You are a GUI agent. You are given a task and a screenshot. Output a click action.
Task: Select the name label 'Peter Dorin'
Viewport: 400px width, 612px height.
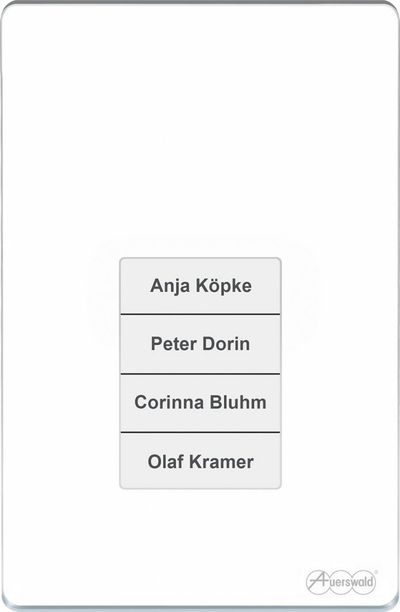pos(200,344)
